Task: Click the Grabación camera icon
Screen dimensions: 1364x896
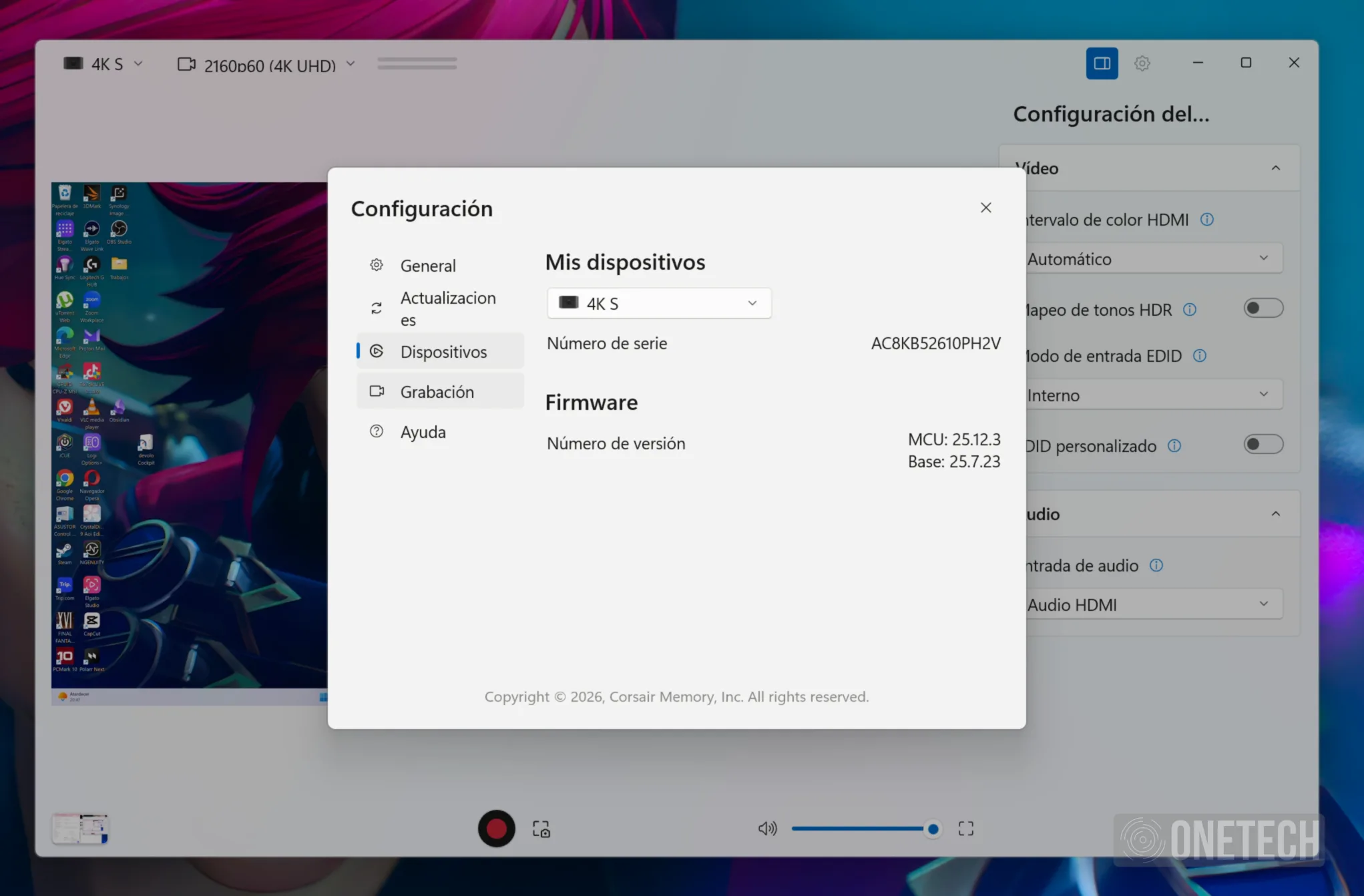Action: point(377,391)
